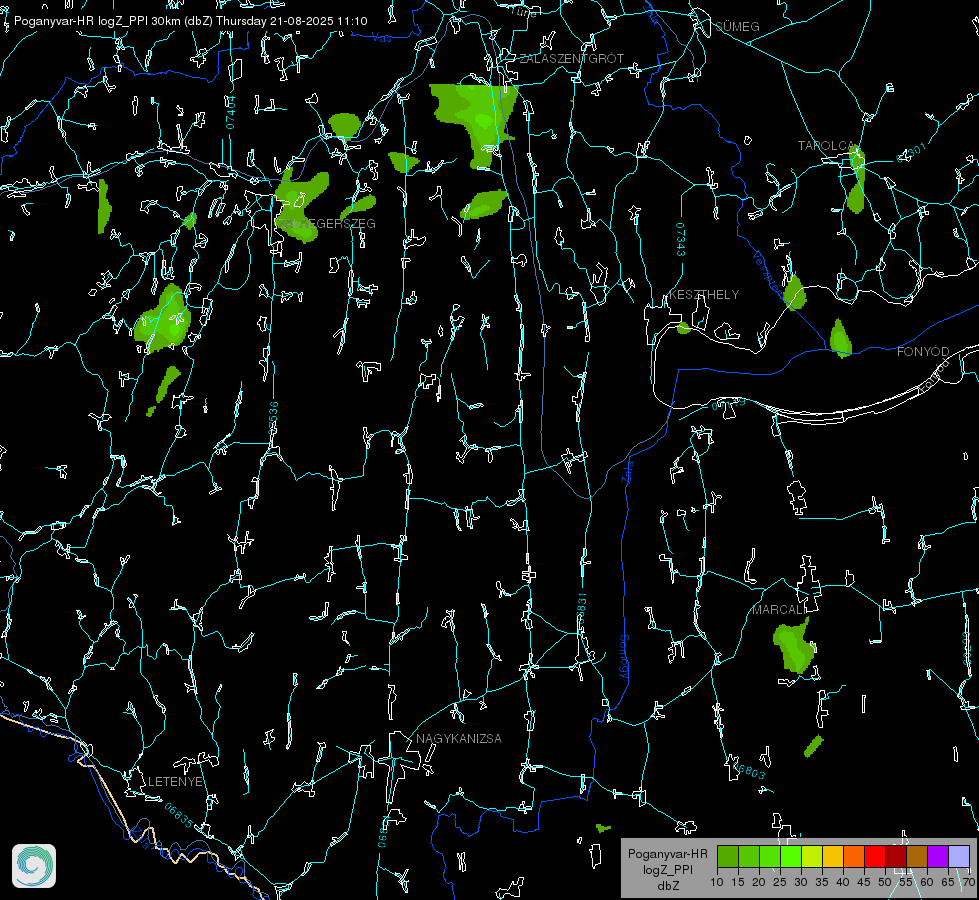
Task: Click the radar echo south of MARCALI
Action: tap(794, 646)
